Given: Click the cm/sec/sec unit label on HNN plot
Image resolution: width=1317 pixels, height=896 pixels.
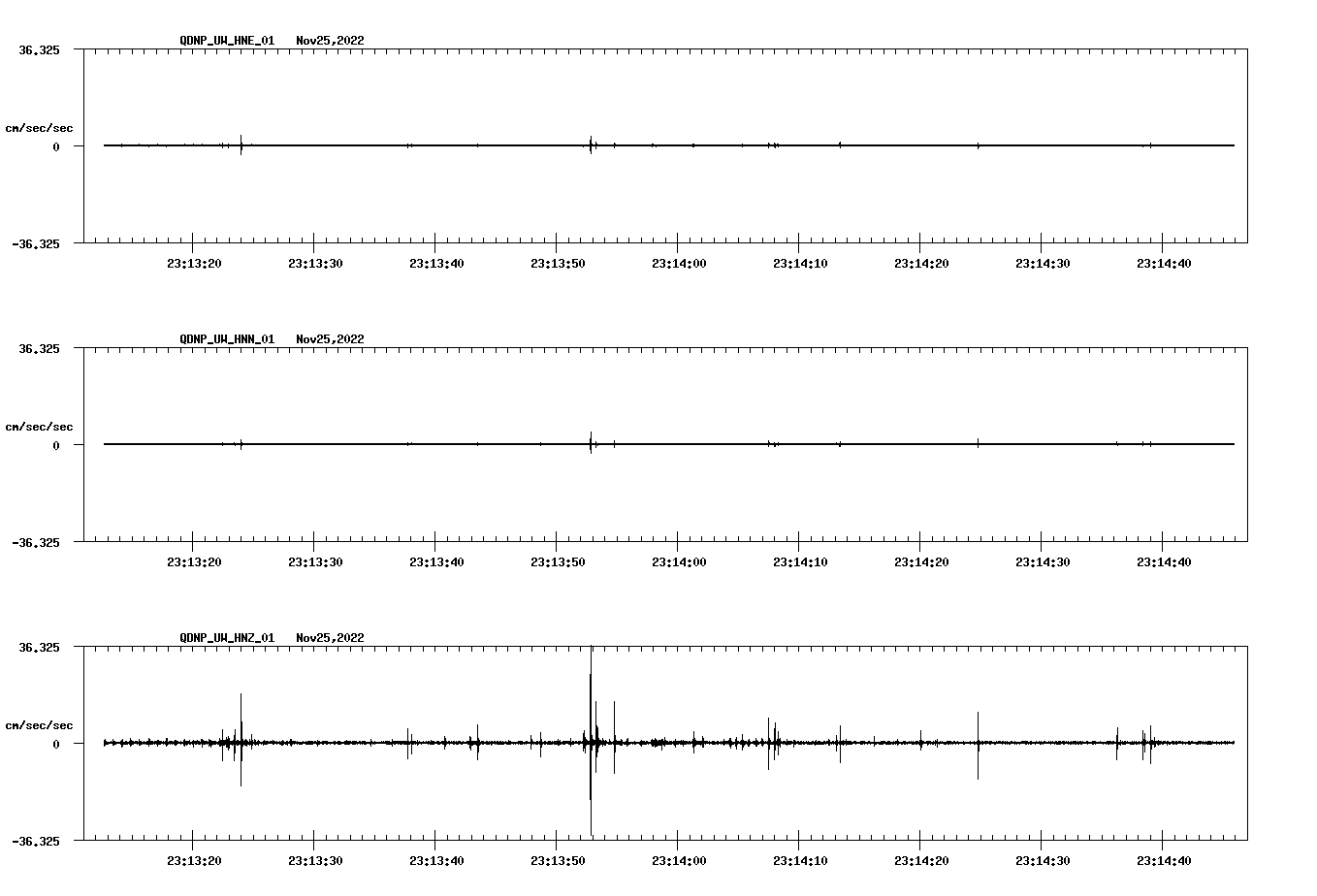Looking at the screenshot, I should point(39,427).
